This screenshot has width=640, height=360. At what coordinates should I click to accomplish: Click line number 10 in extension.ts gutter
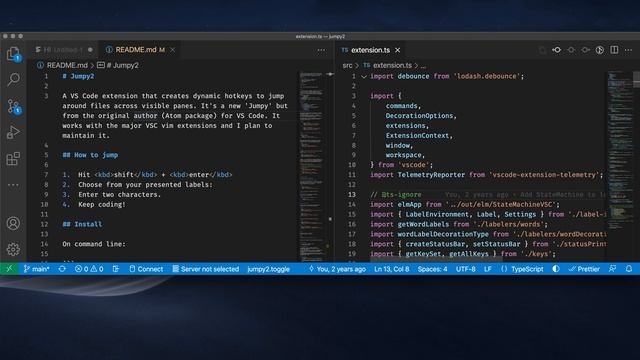pos(351,165)
